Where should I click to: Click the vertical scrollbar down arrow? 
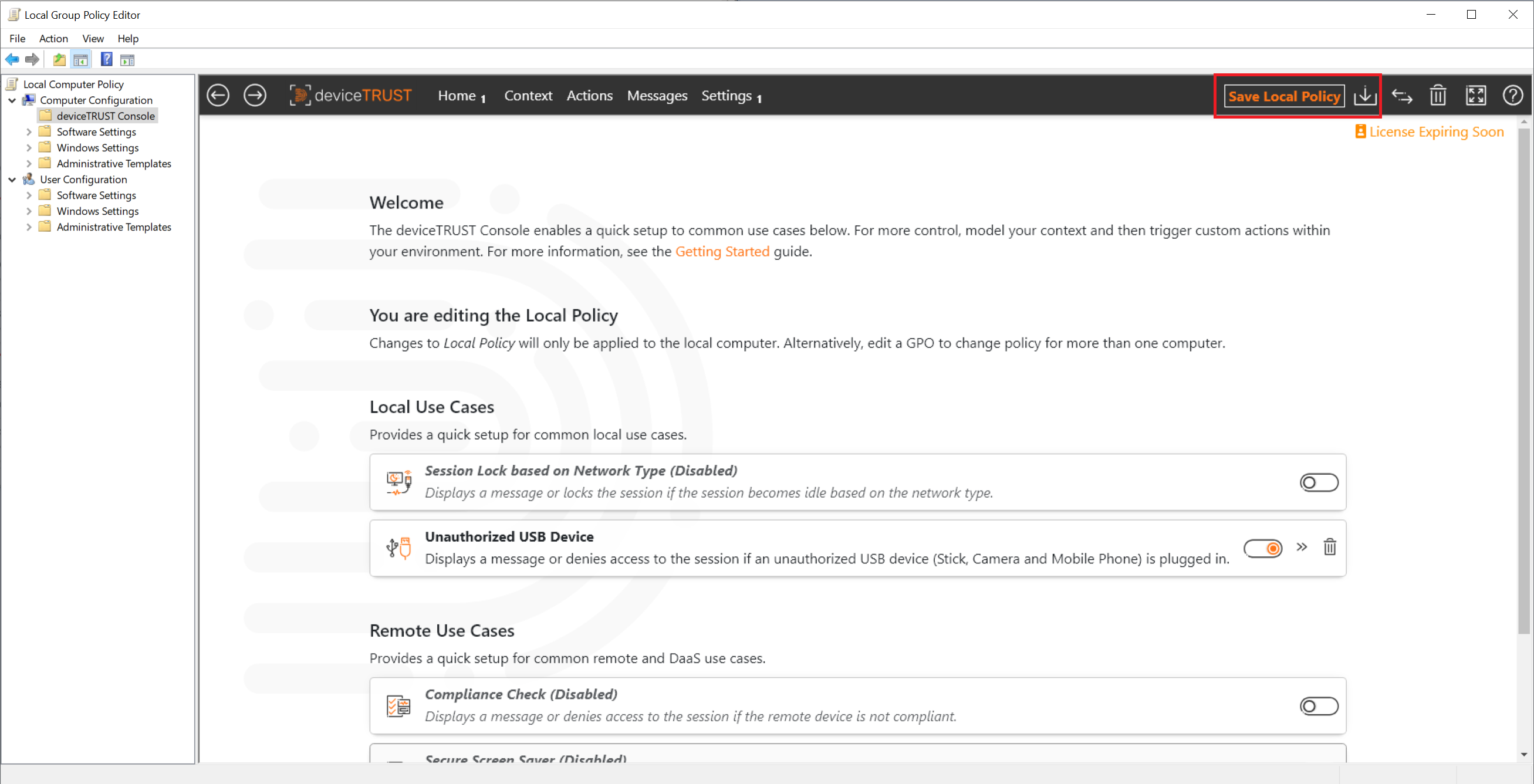[x=1523, y=754]
